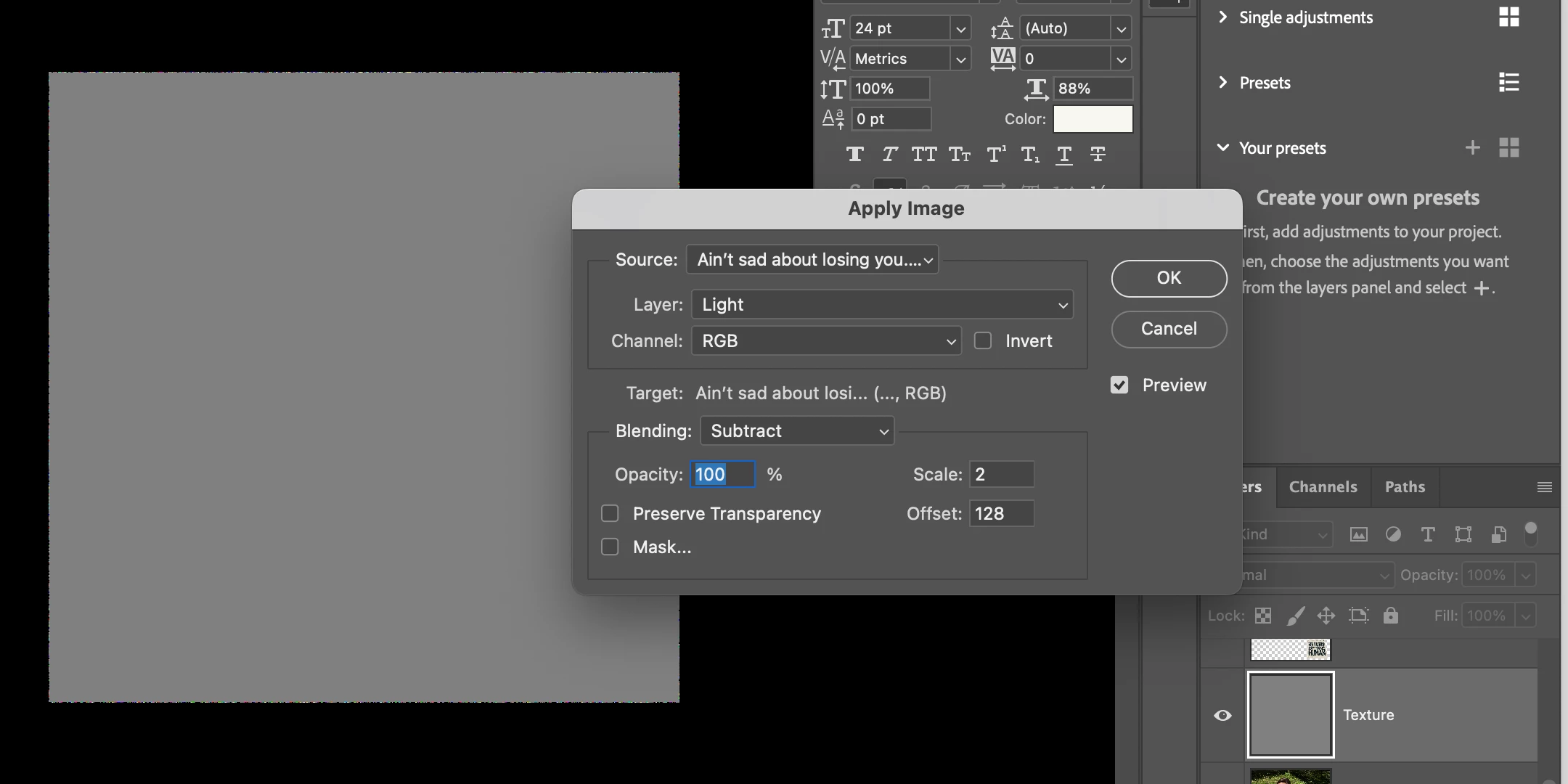The width and height of the screenshot is (1568, 784).
Task: Click the lock all layer icon
Action: [x=1390, y=616]
